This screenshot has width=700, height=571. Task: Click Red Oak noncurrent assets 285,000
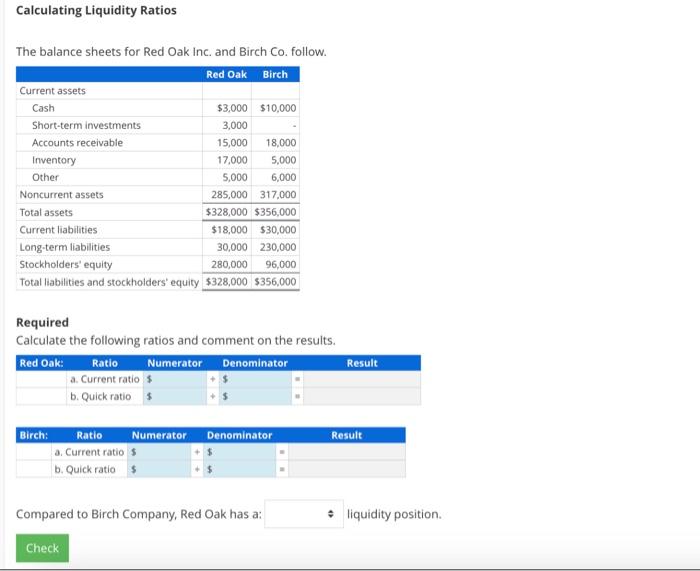coord(229,195)
